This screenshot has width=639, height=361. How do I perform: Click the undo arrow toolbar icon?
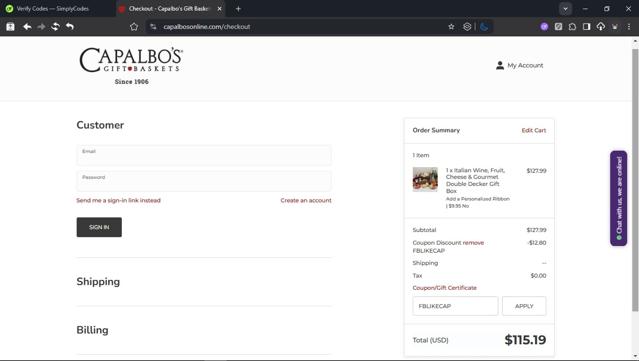(x=70, y=26)
